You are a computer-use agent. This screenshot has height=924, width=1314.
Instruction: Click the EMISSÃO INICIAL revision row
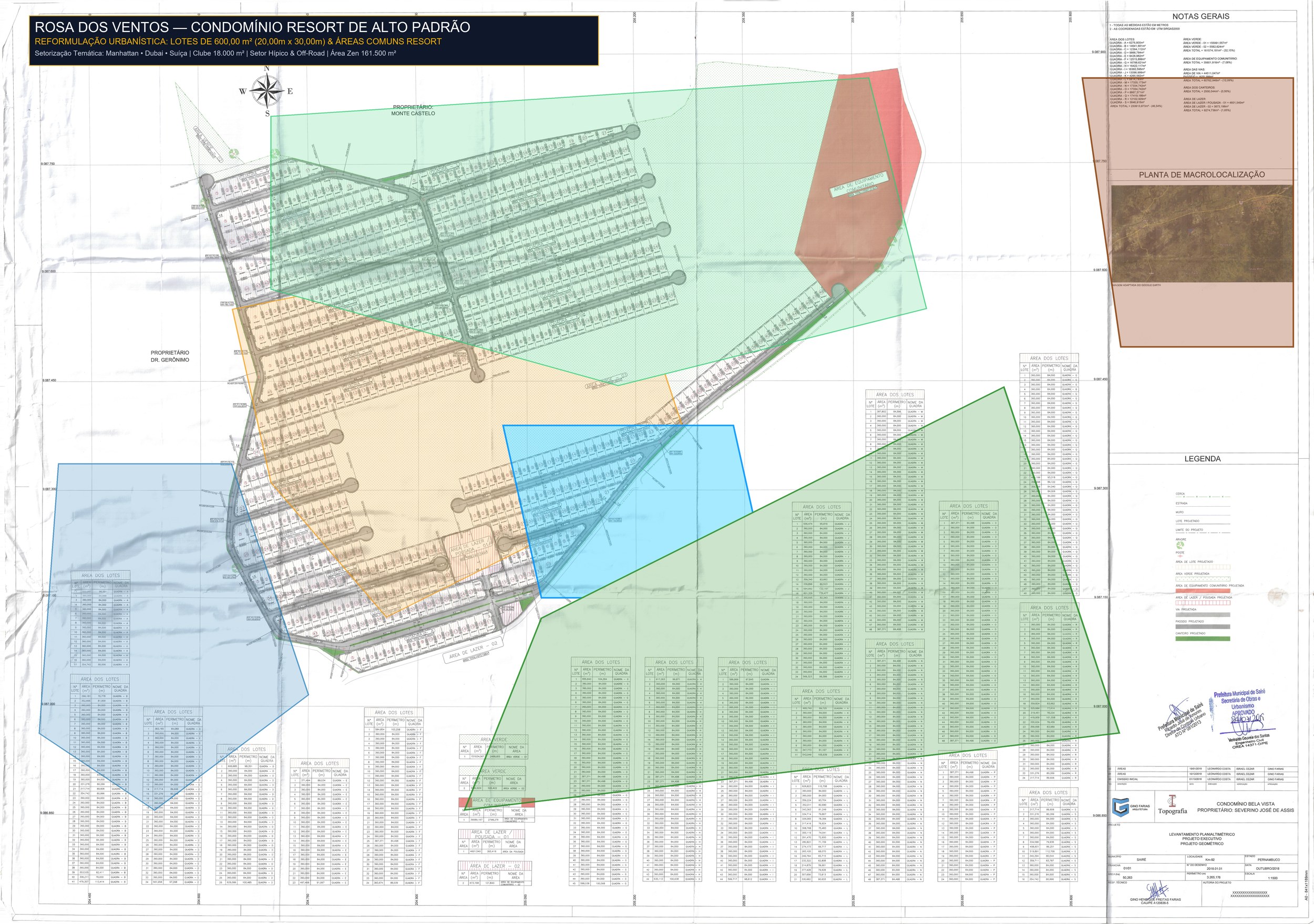(x=1203, y=780)
